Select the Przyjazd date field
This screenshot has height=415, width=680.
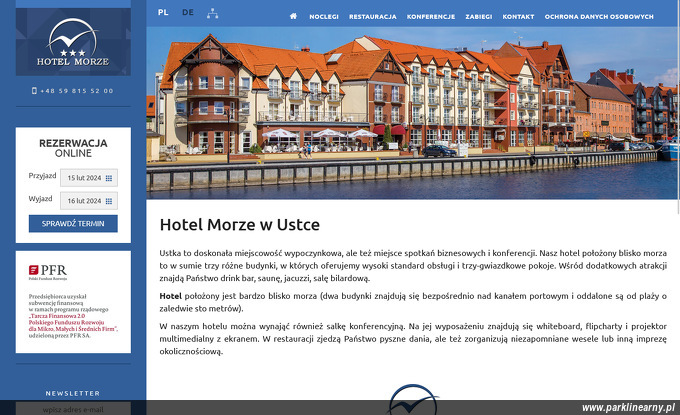(89, 178)
